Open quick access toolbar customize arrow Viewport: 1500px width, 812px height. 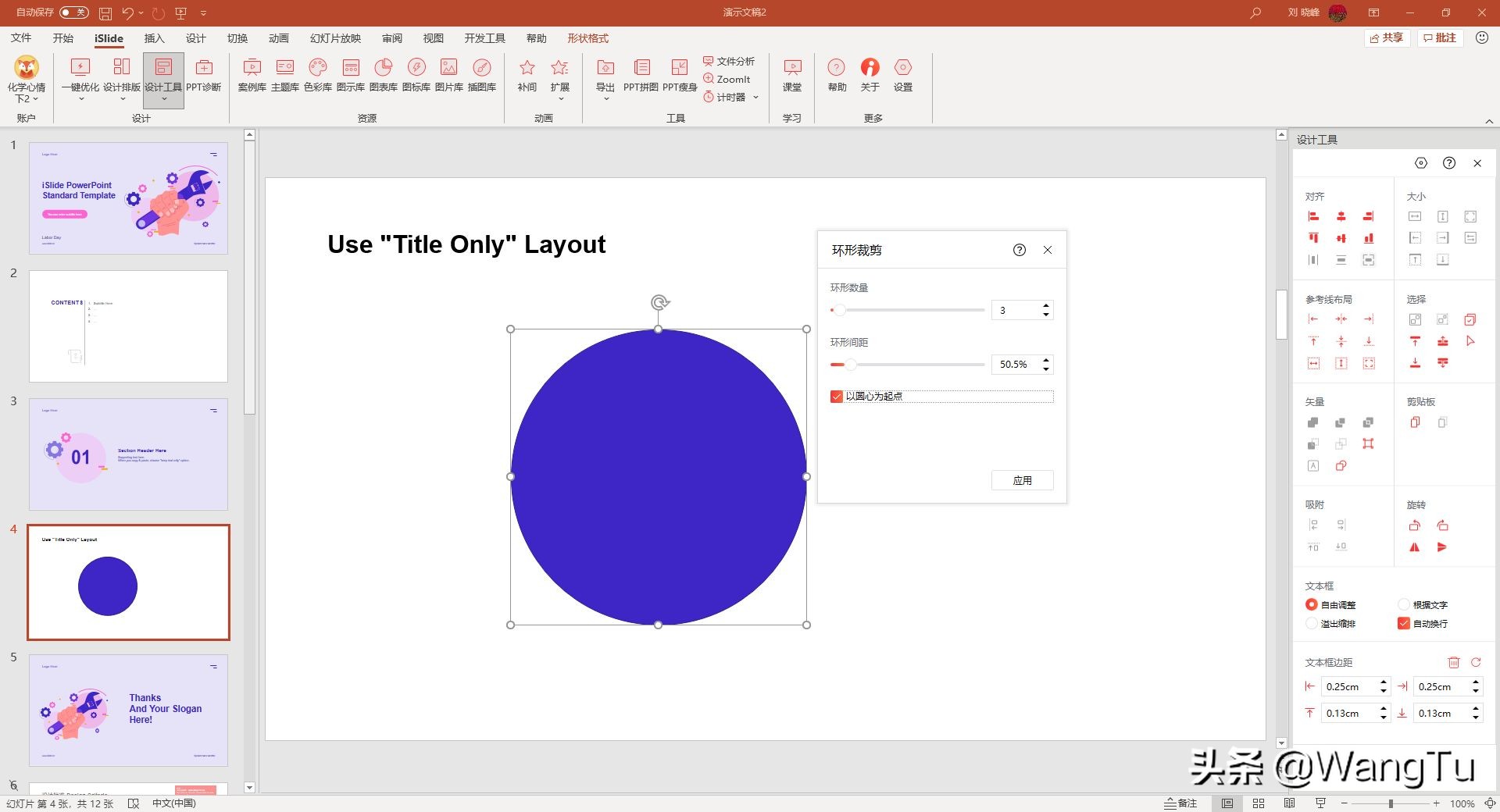(203, 12)
